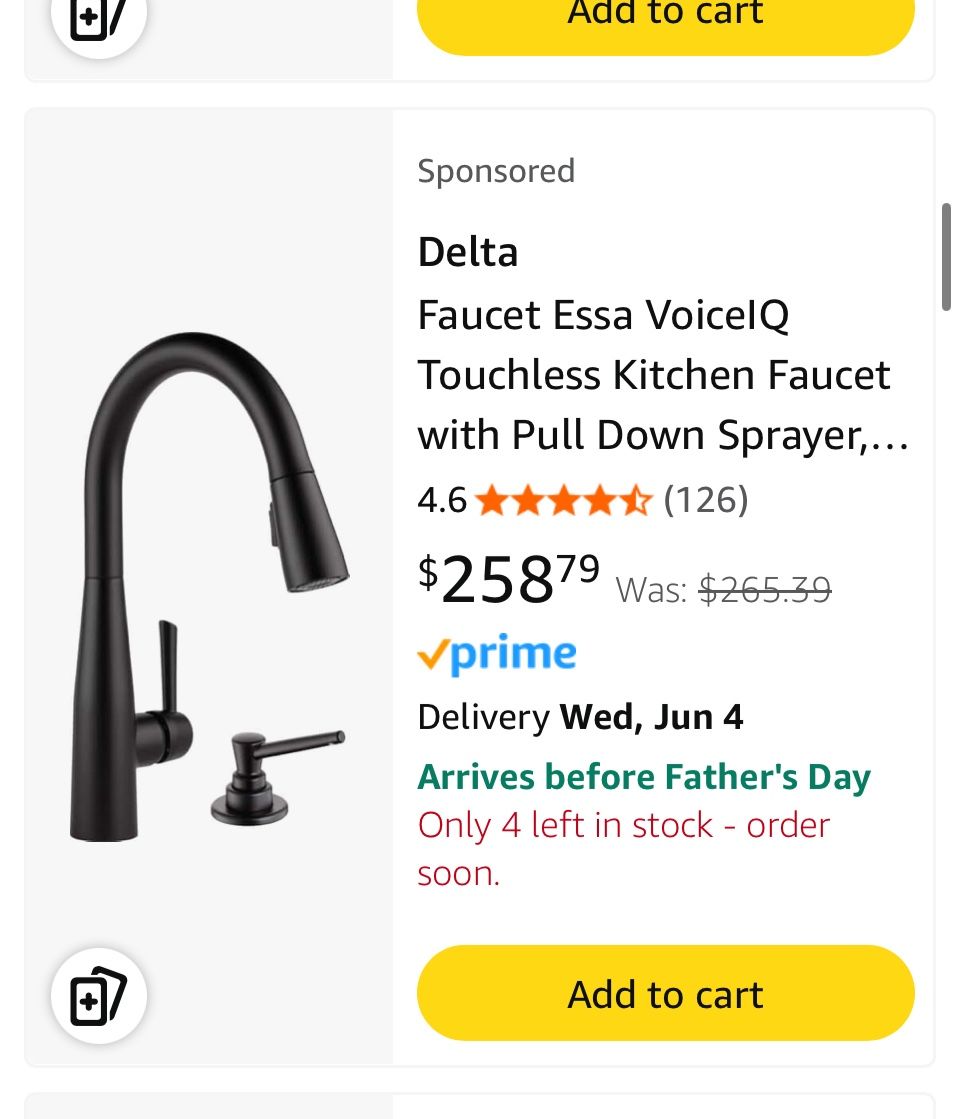
Task: Click the 4.6 rating number
Action: point(441,498)
